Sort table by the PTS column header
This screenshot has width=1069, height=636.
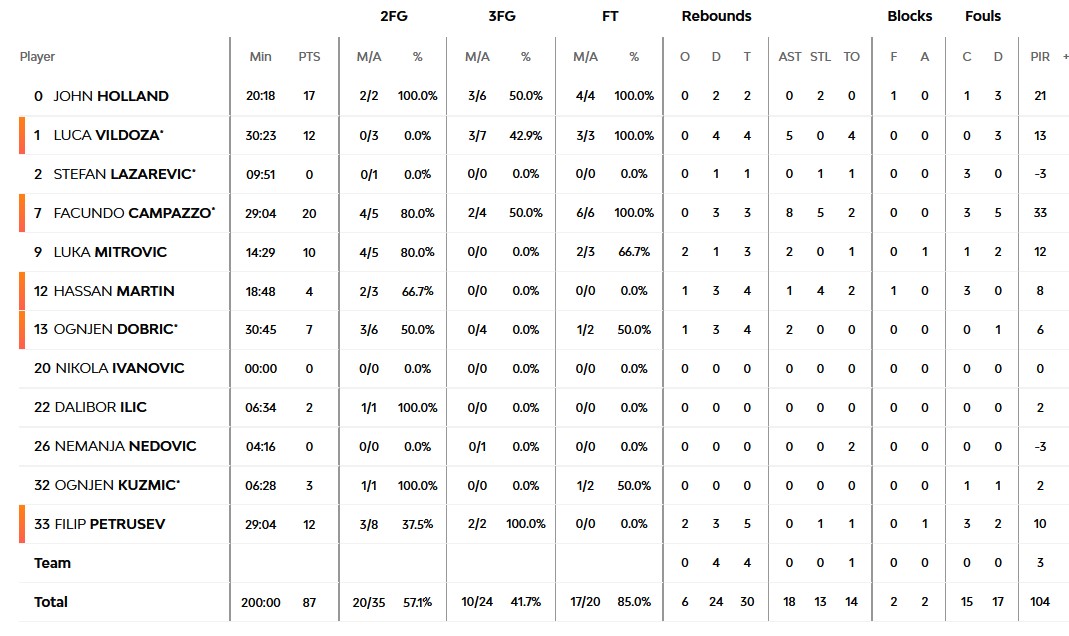tap(309, 57)
